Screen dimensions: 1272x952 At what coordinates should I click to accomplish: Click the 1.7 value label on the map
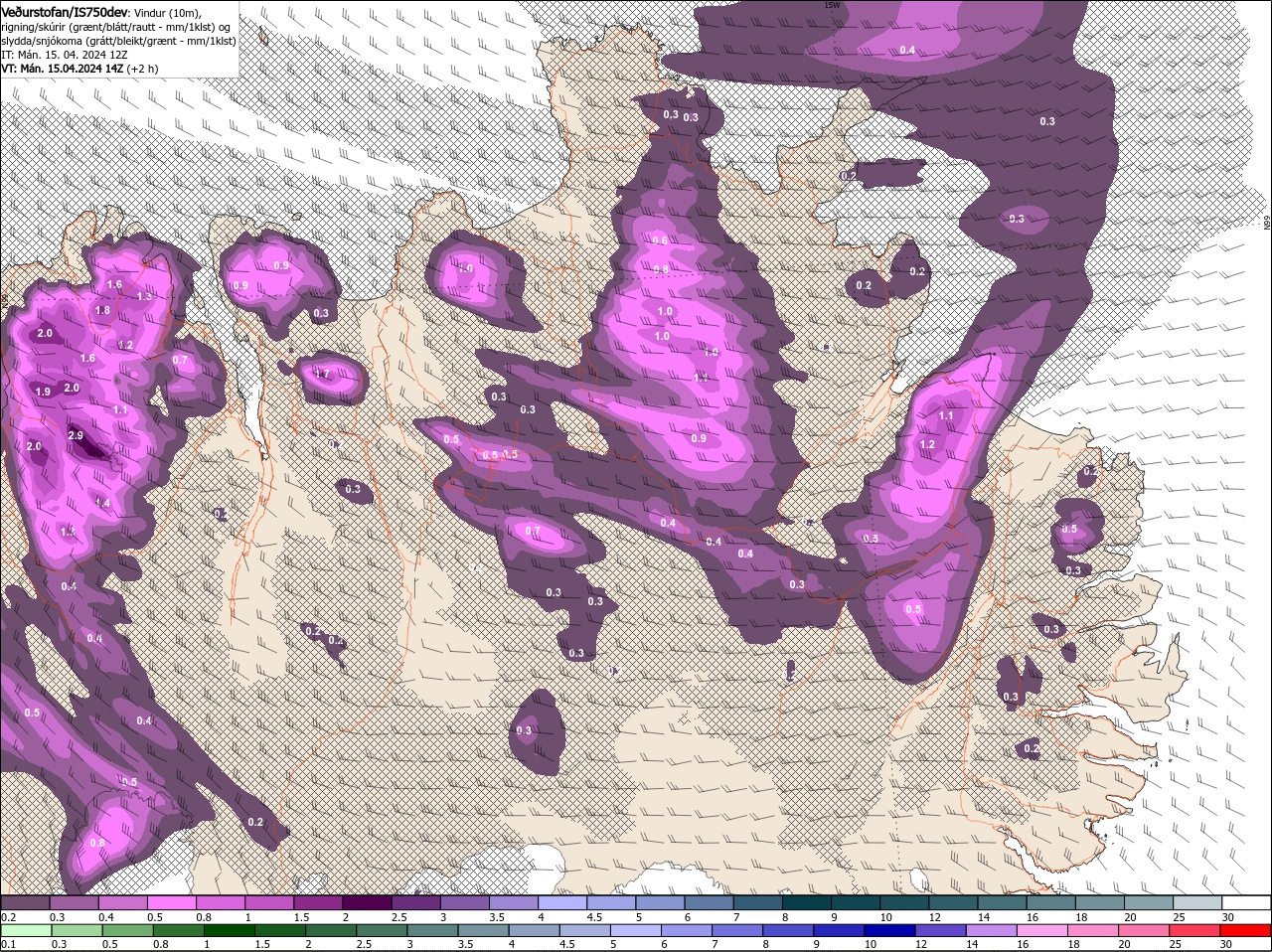click(x=321, y=374)
